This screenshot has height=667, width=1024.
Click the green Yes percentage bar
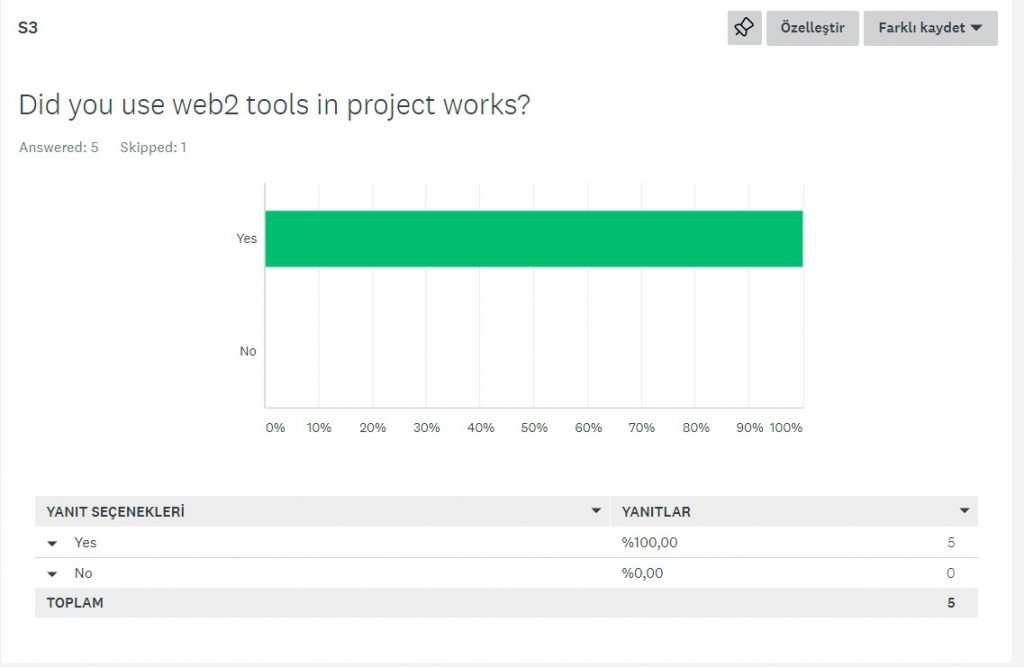533,238
